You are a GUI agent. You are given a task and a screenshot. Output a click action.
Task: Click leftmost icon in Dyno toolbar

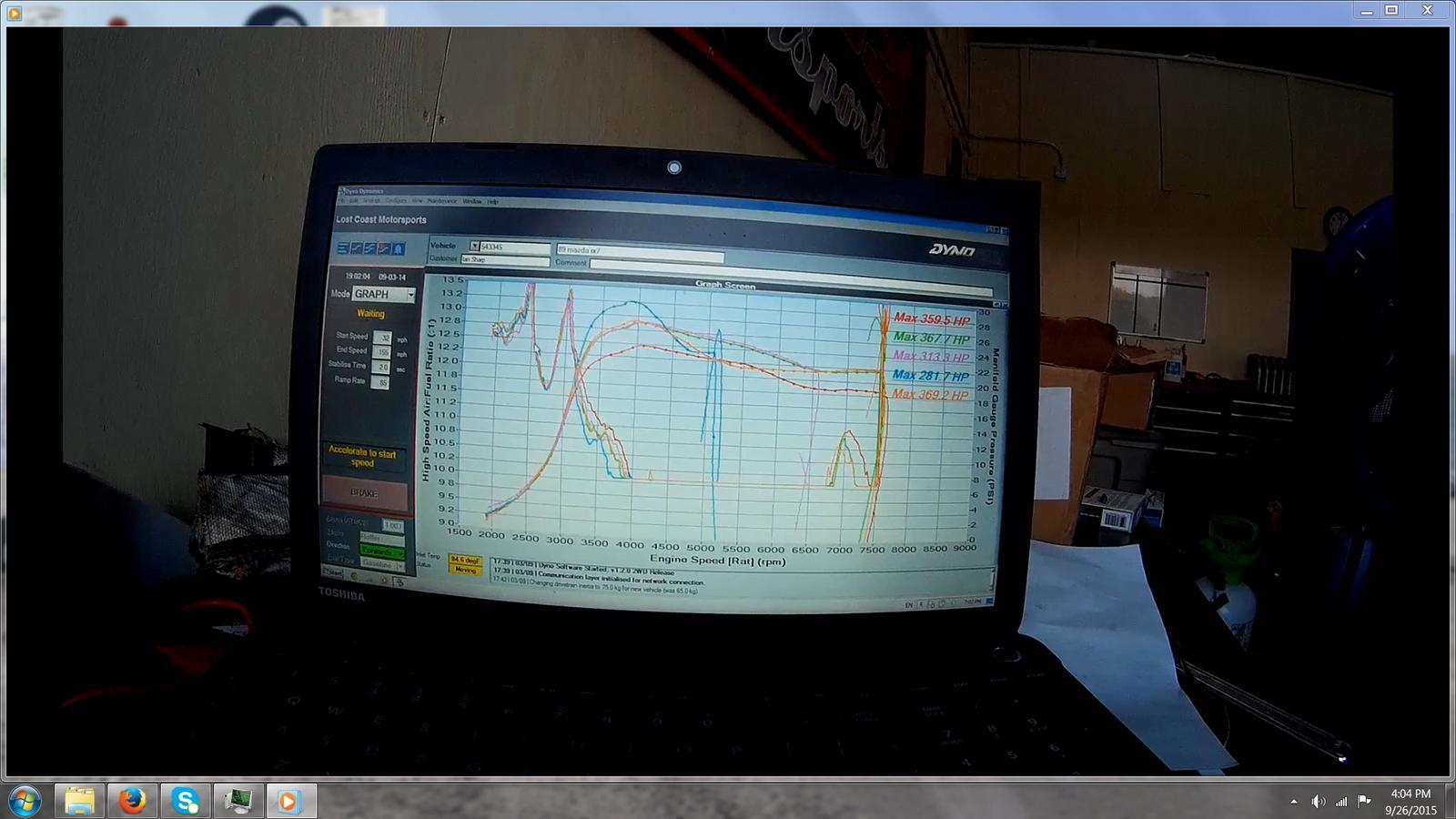pos(342,248)
